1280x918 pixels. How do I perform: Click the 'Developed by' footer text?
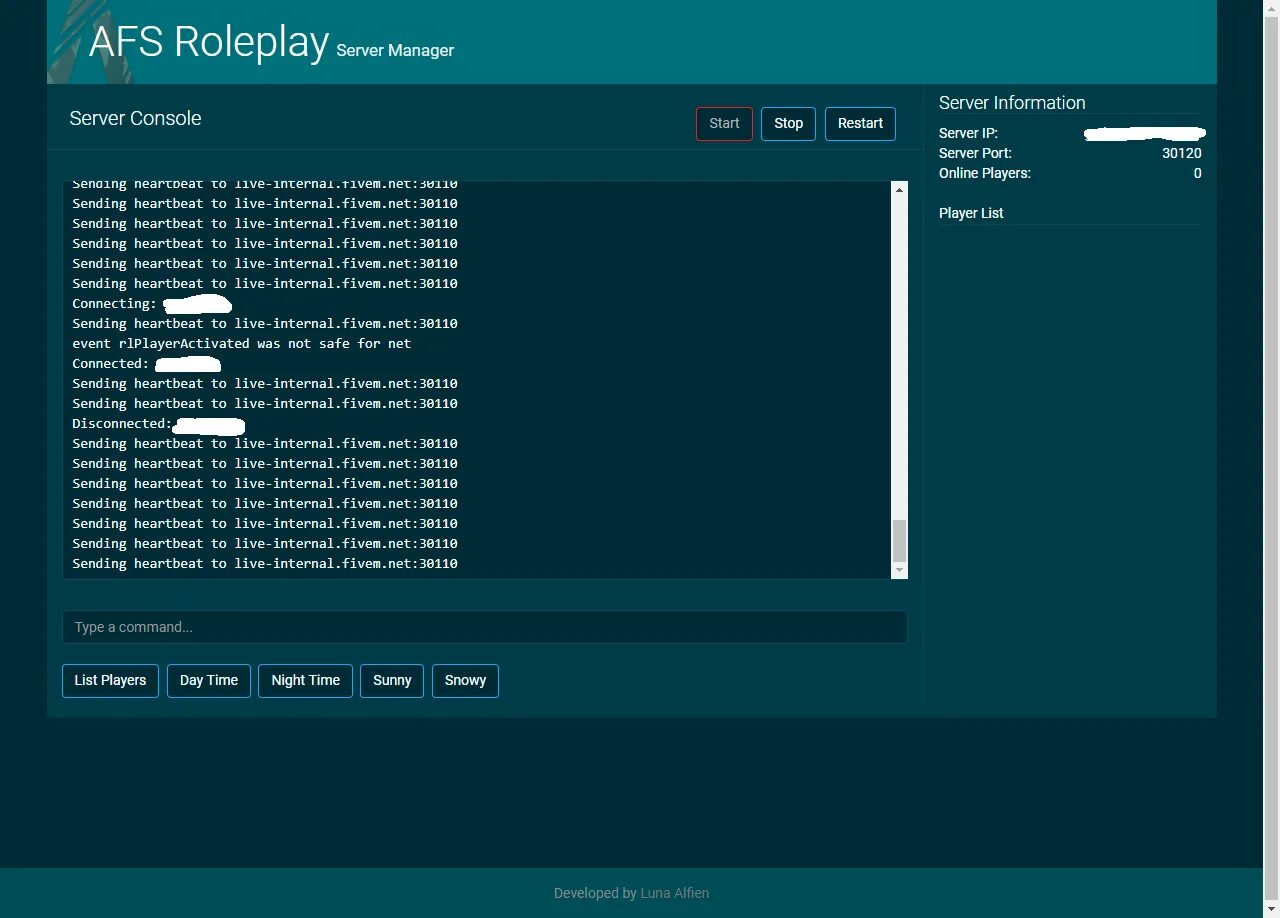tap(595, 893)
